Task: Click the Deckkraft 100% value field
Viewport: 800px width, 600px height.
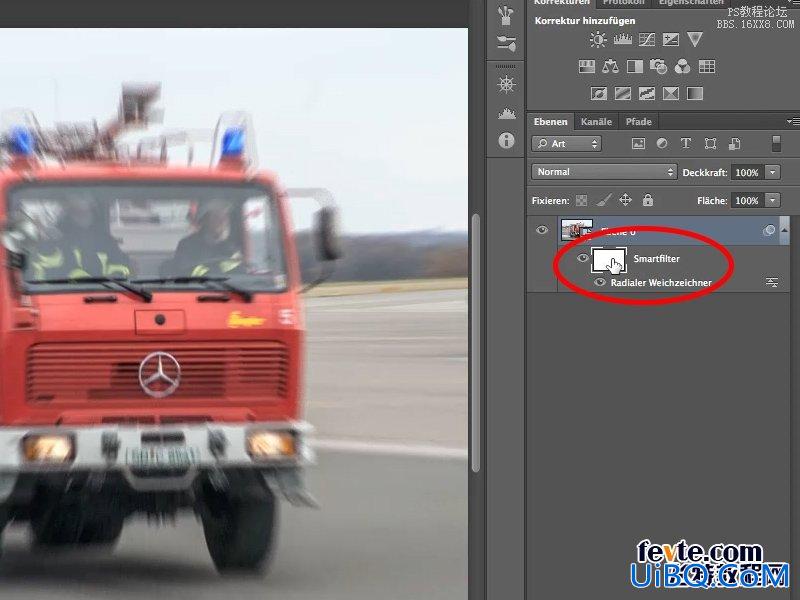Action: click(x=747, y=172)
